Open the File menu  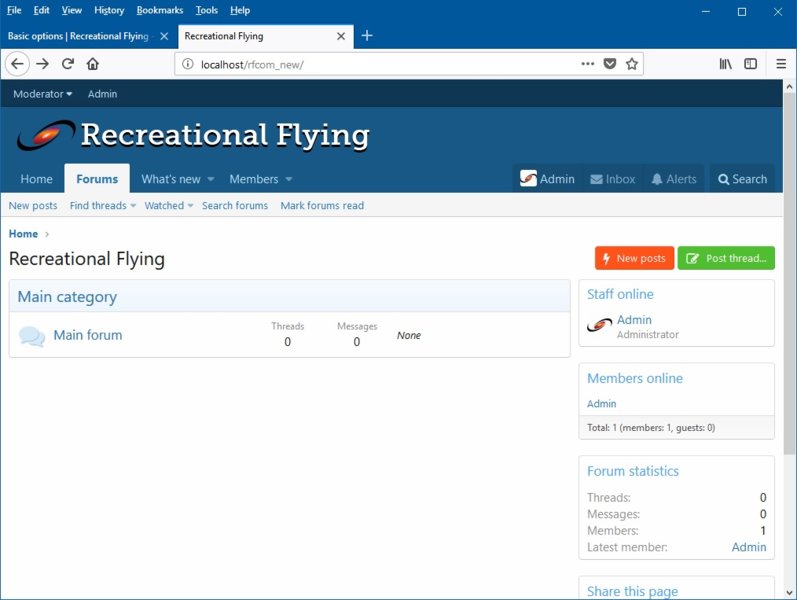14,10
